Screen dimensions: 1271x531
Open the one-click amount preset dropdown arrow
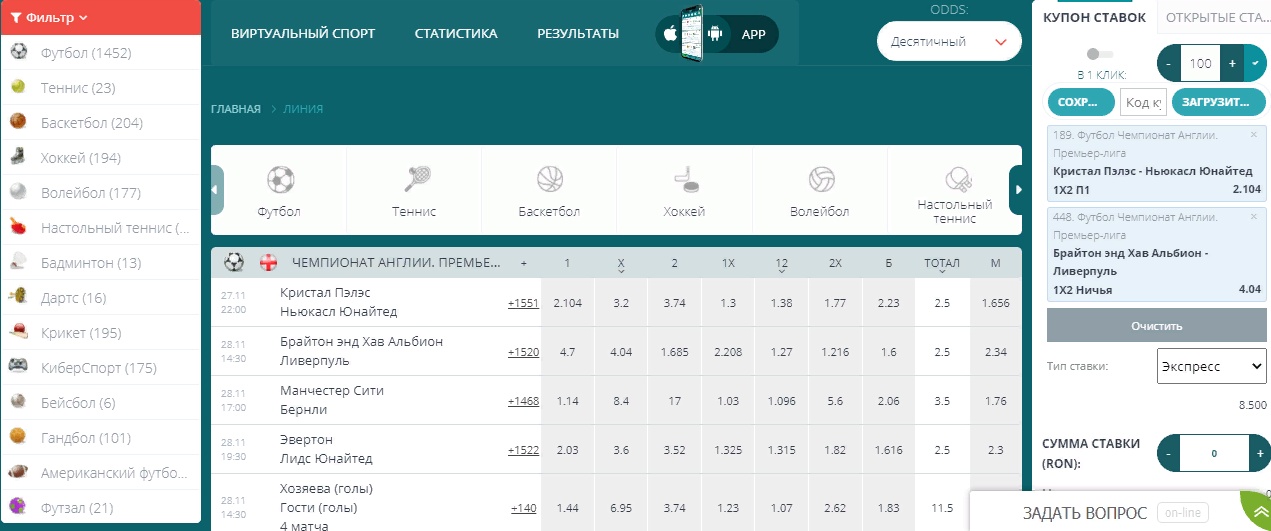click(x=1255, y=63)
